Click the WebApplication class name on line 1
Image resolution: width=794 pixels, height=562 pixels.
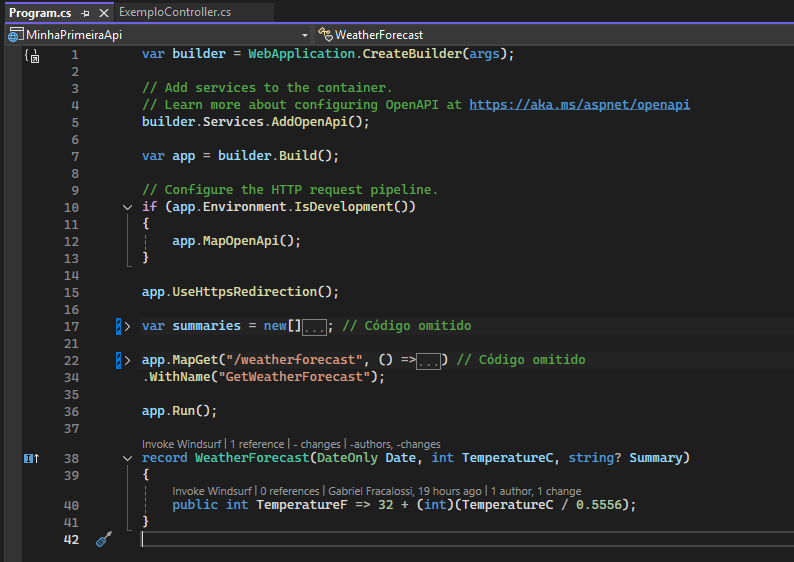(x=301, y=54)
